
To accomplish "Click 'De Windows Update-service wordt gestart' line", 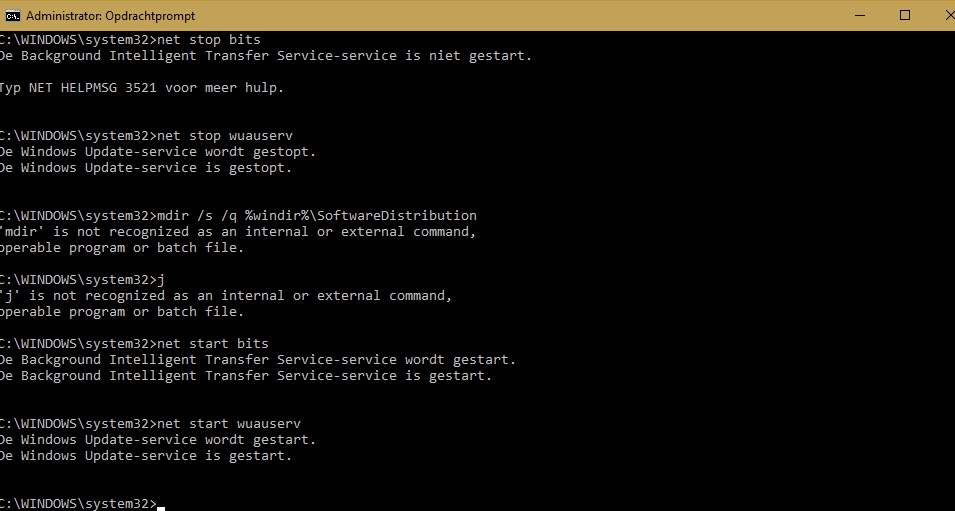I will [x=158, y=440].
